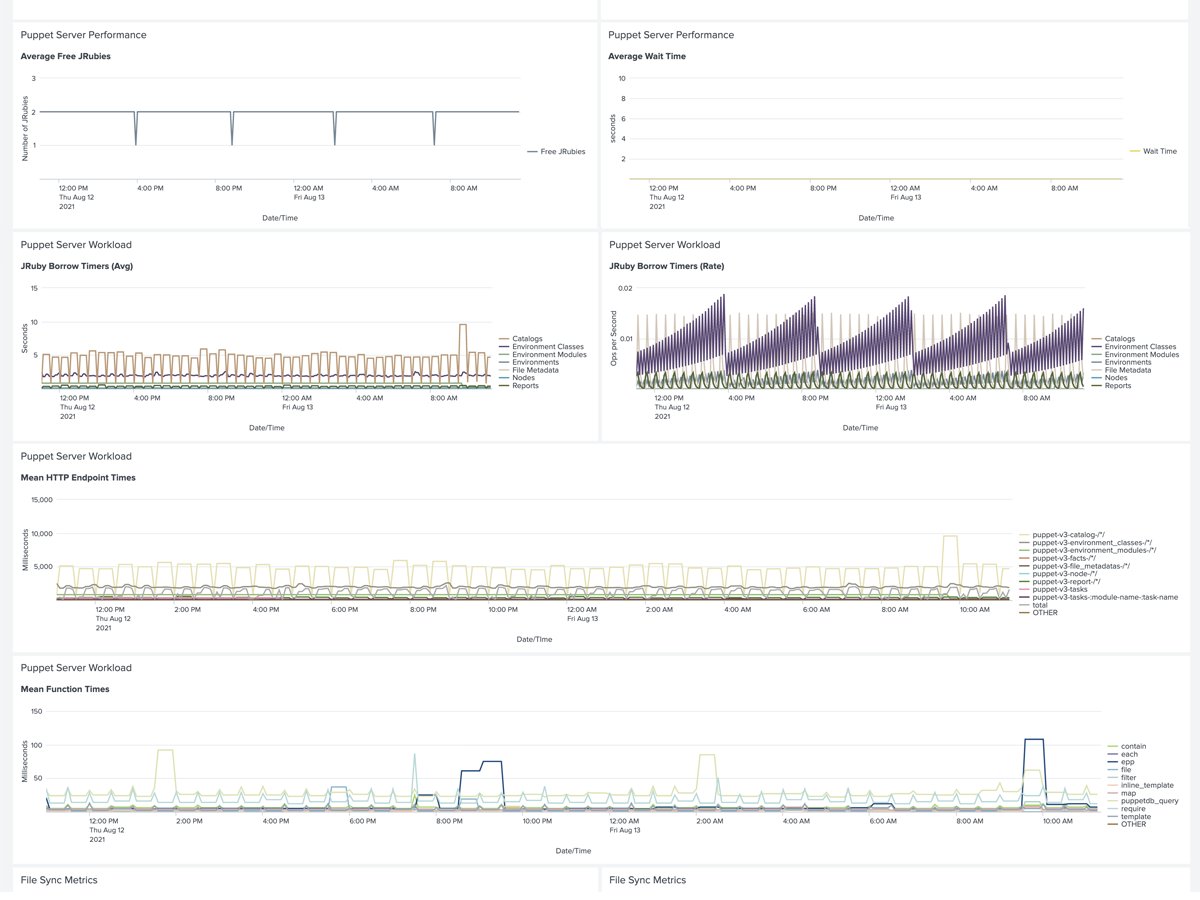The height and width of the screenshot is (900, 1200).
Task: Click the Mean Function Times title
Action: pyautogui.click(x=65, y=689)
